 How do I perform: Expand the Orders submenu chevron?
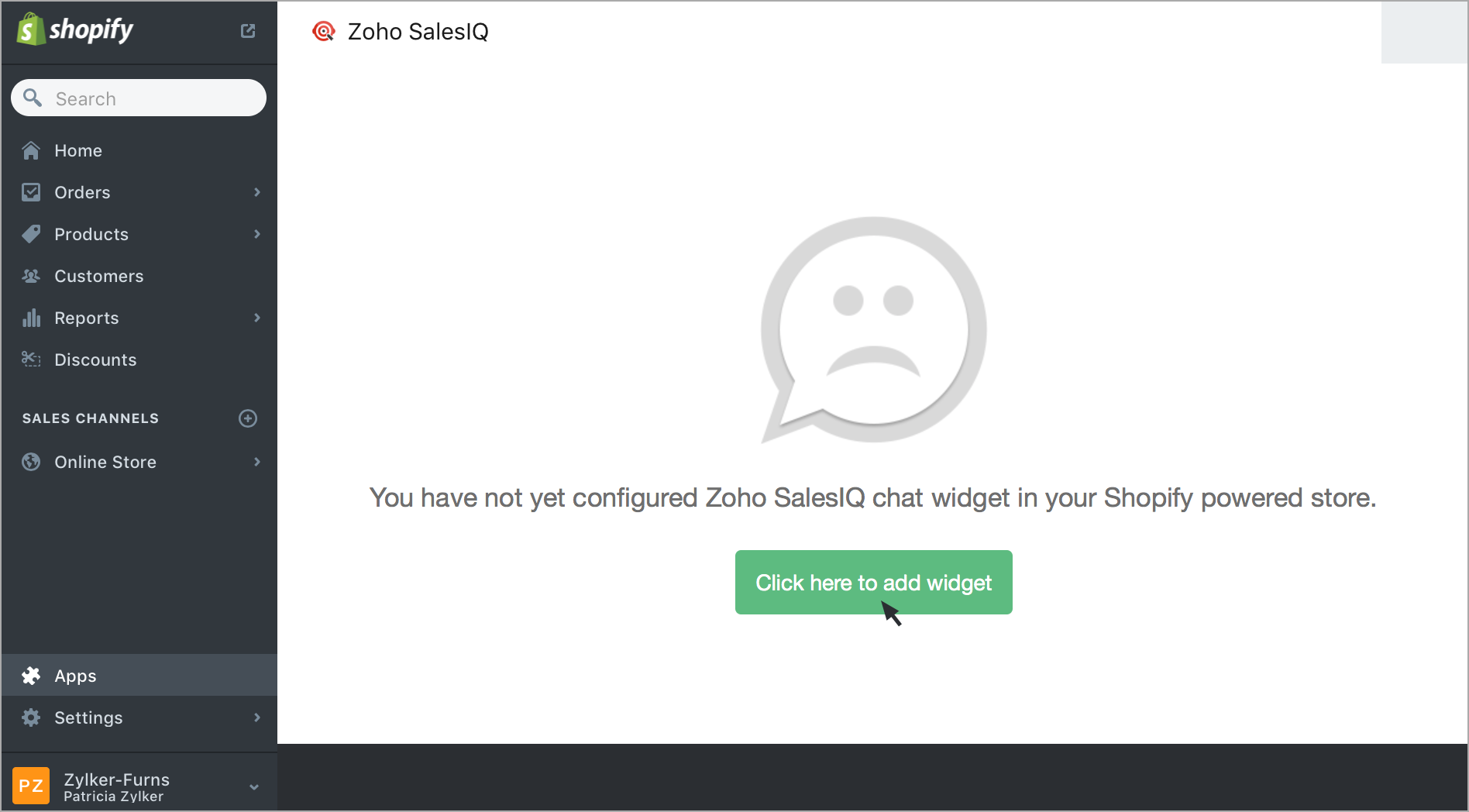257,192
